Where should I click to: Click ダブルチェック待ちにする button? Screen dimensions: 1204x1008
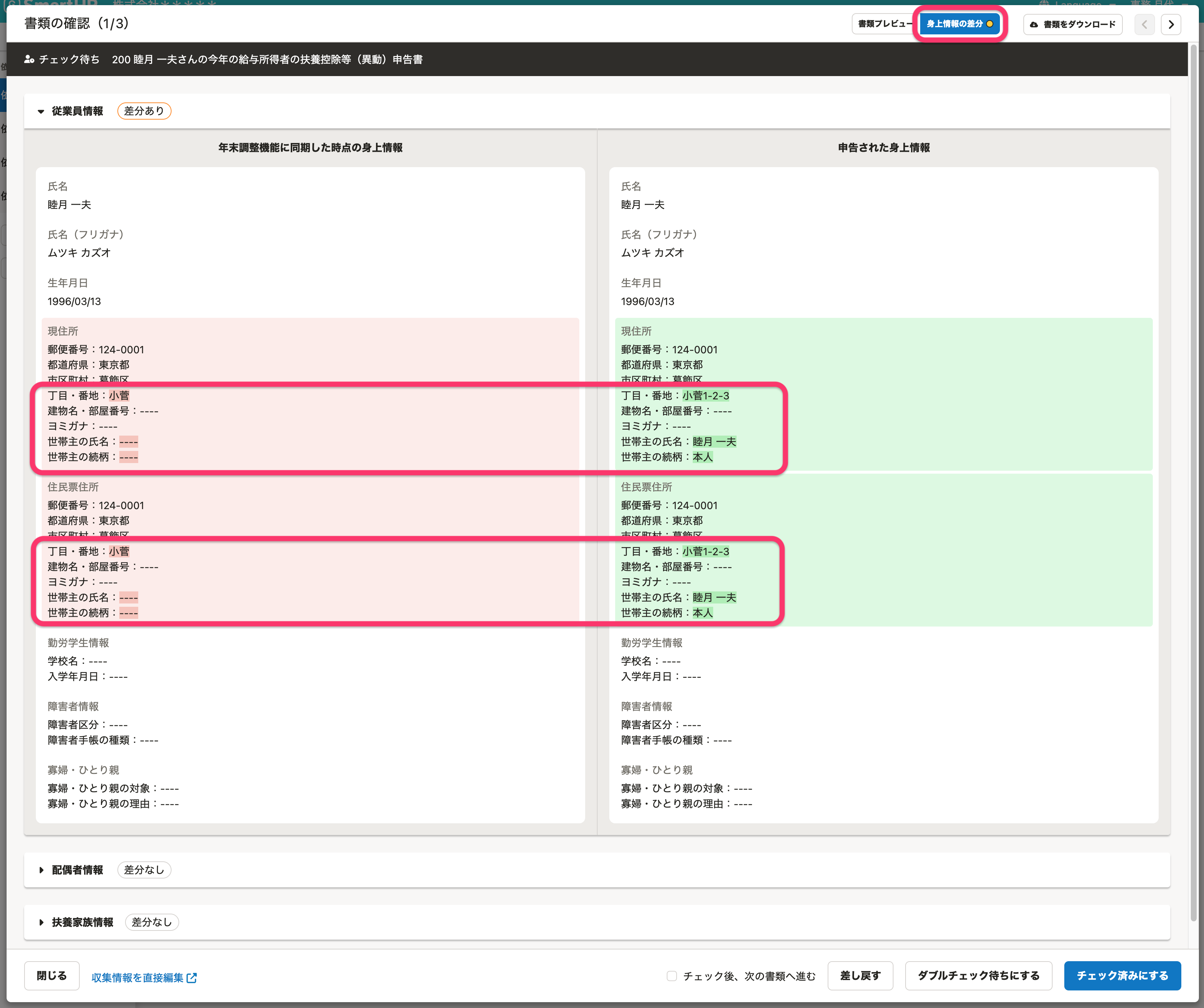point(978,975)
